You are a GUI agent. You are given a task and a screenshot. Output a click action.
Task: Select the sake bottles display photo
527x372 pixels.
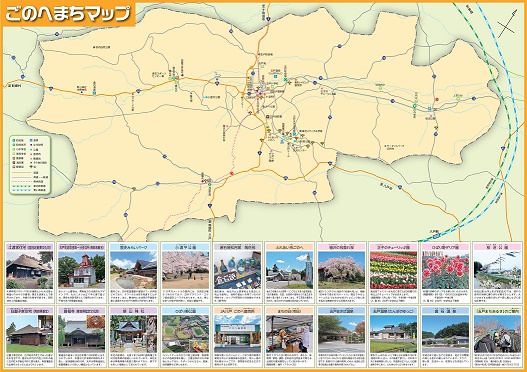(x=237, y=270)
